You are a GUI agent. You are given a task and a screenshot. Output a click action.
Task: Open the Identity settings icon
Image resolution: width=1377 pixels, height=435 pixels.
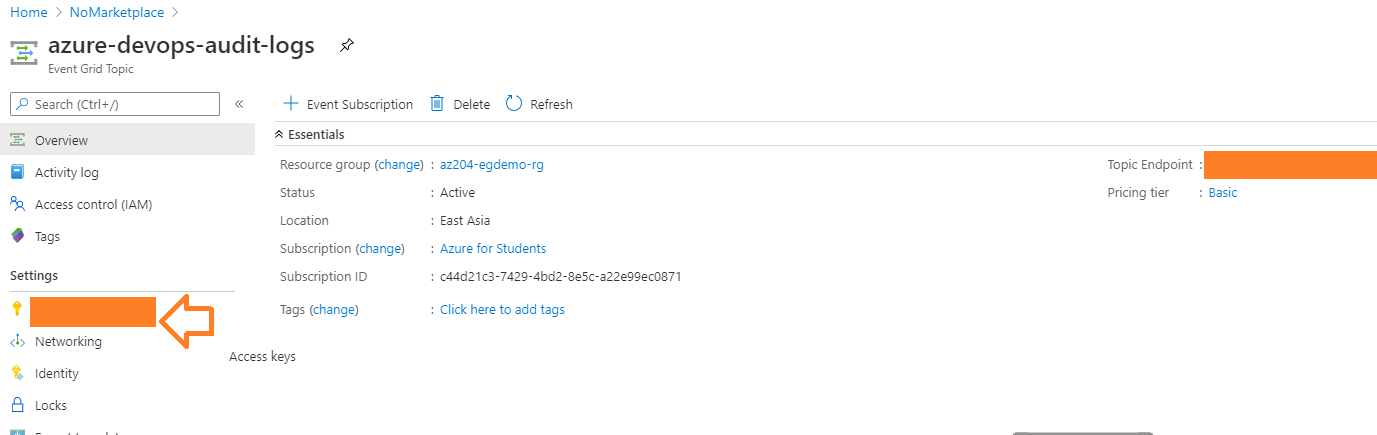(17, 373)
